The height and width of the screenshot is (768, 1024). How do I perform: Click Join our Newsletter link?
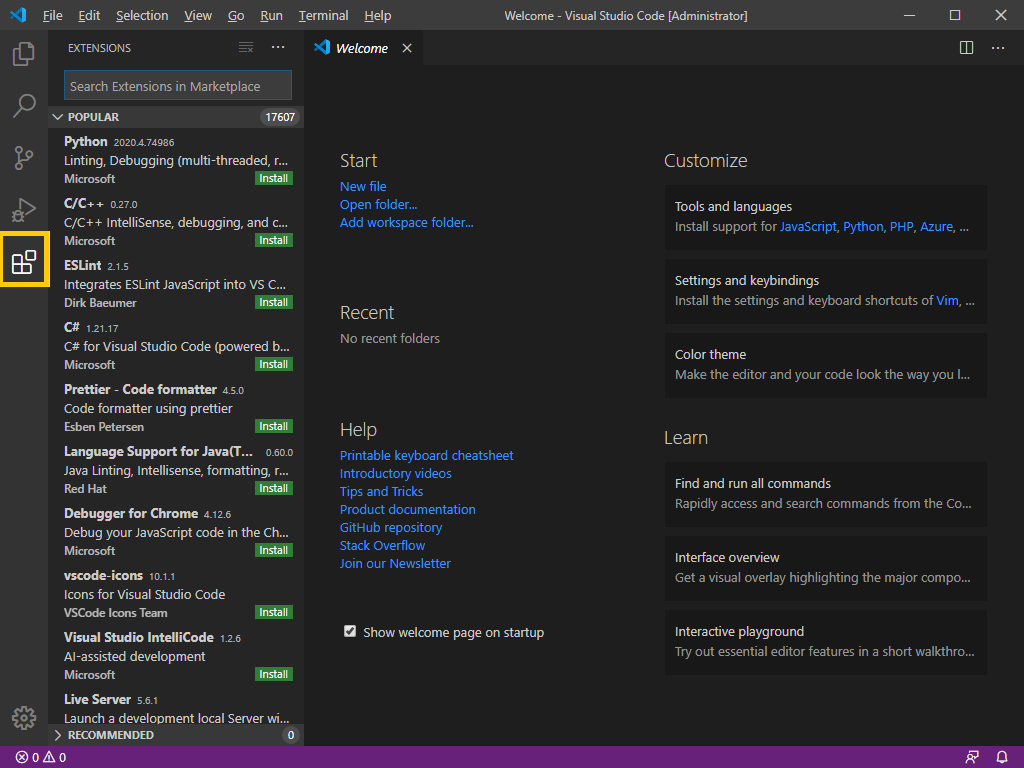[395, 564]
